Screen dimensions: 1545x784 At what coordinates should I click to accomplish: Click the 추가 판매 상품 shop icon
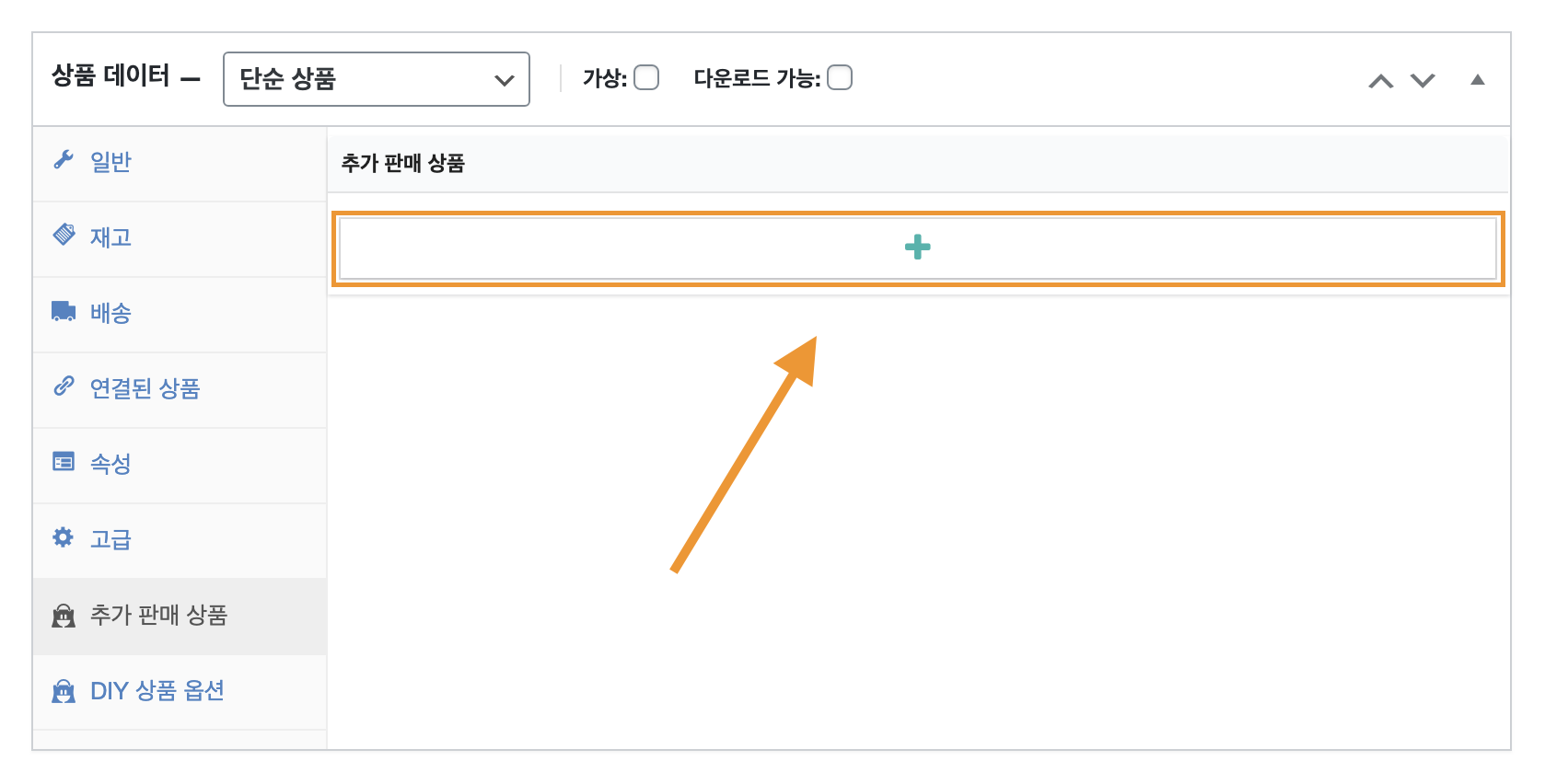[x=64, y=615]
